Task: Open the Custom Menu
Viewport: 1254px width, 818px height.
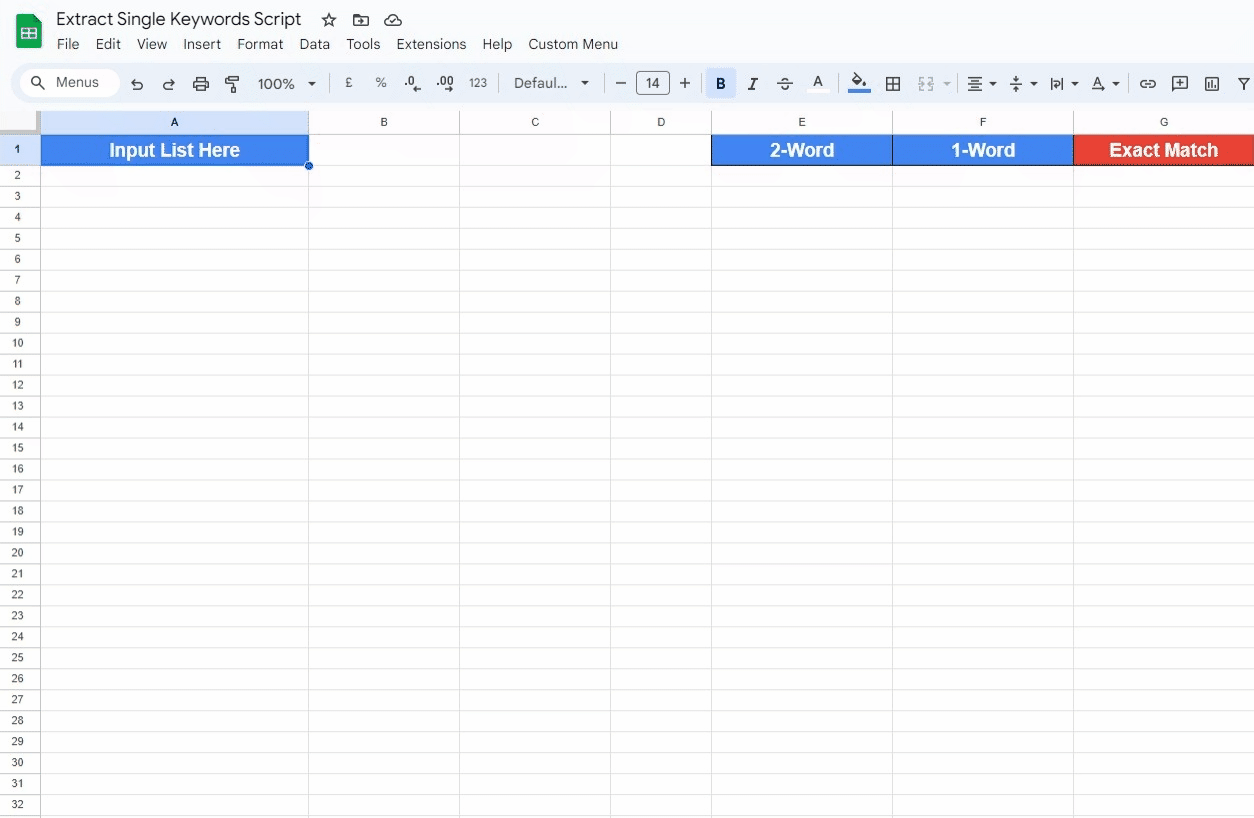Action: (573, 44)
